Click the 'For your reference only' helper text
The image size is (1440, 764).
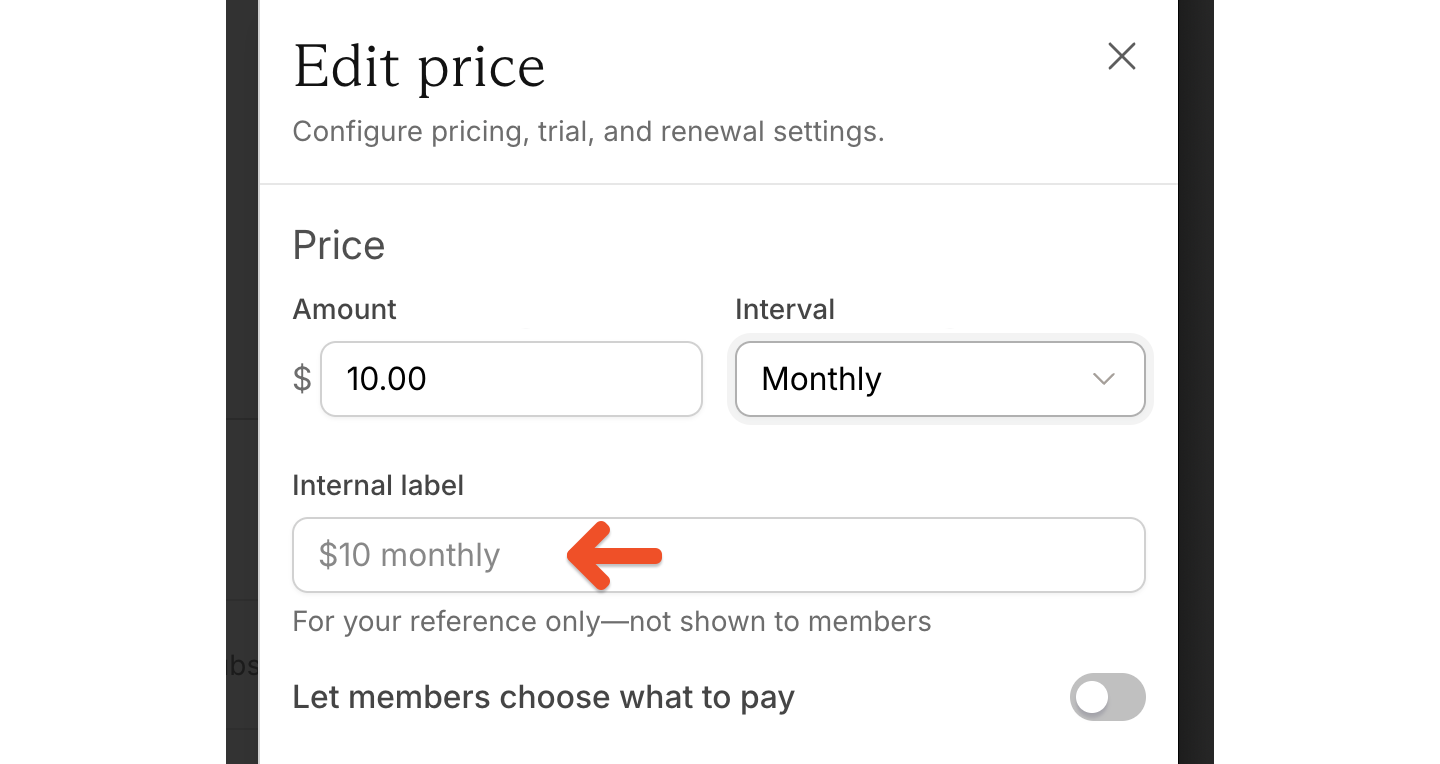(x=611, y=622)
